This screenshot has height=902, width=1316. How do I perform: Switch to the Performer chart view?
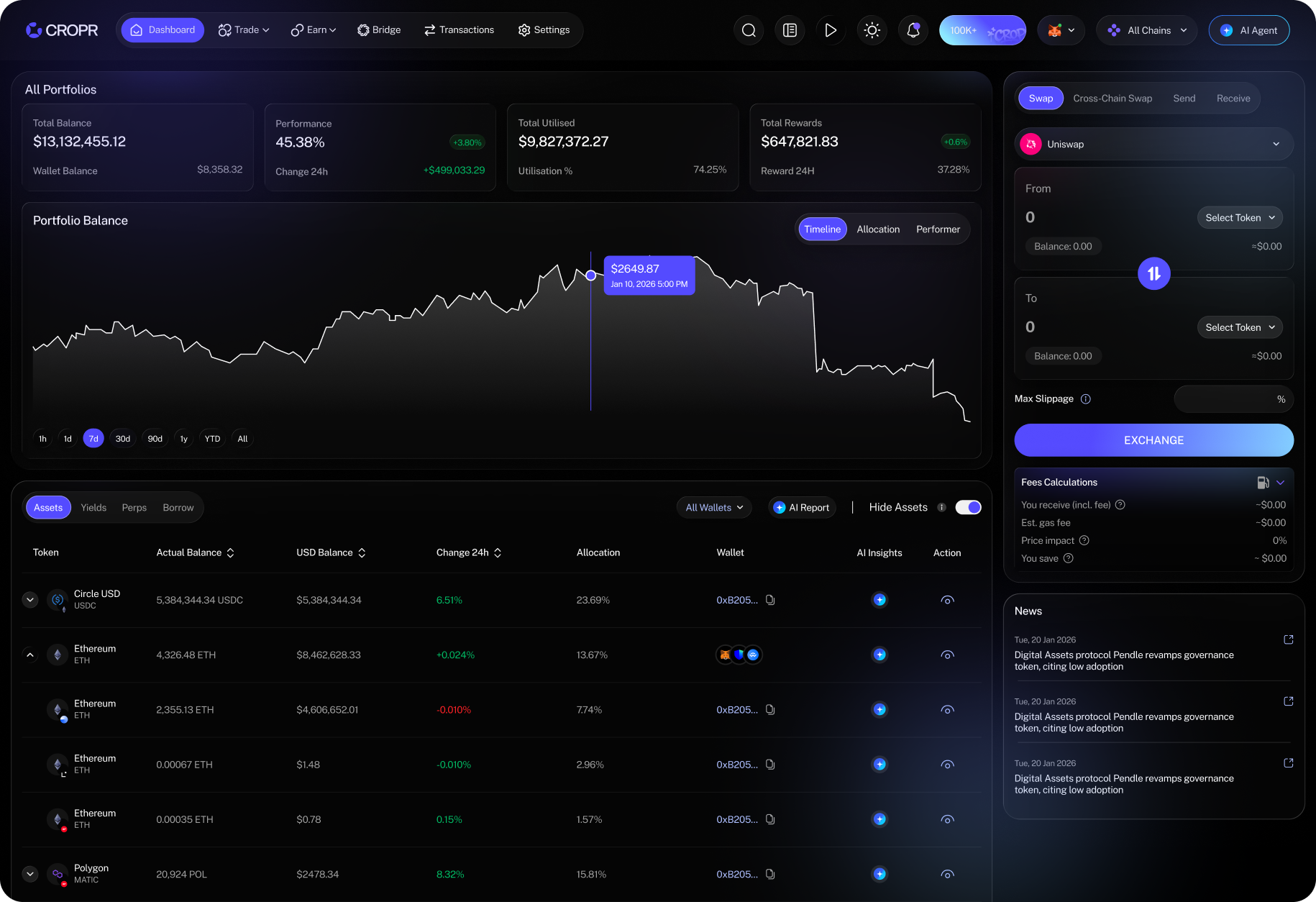938,229
